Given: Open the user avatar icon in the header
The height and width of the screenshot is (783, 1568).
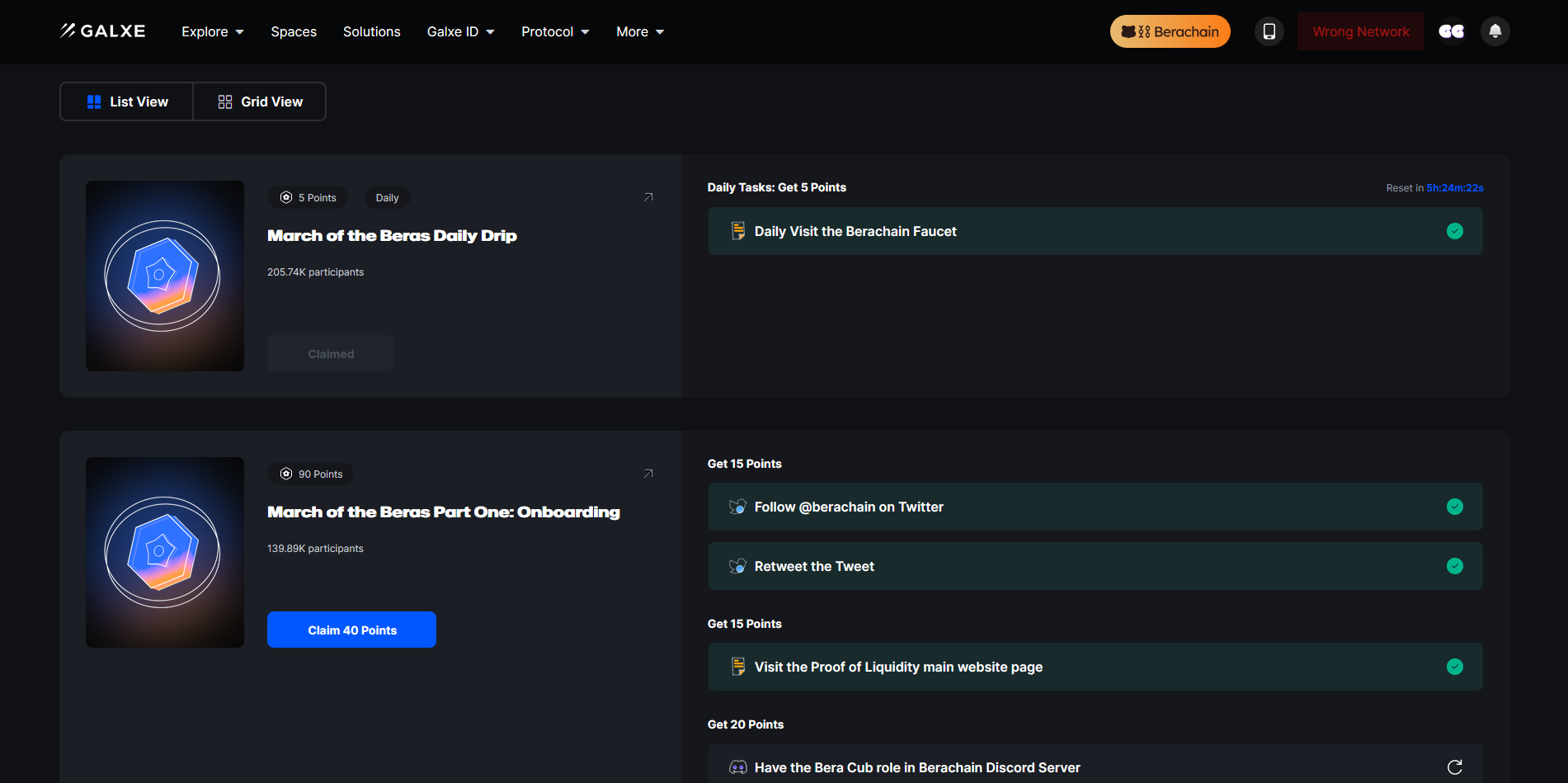Looking at the screenshot, I should [1451, 31].
